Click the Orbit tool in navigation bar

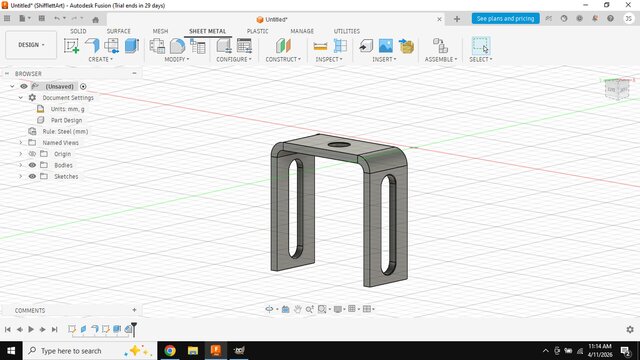[269, 309]
